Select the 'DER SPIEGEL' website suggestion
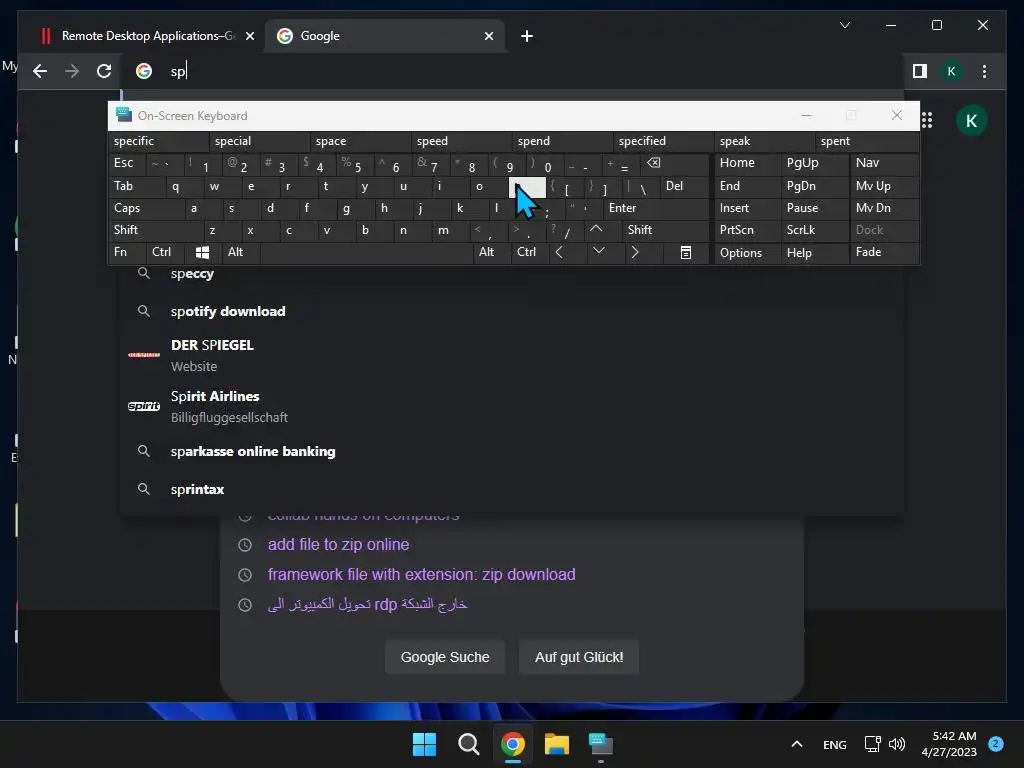Viewport: 1024px width, 768px height. (x=513, y=355)
